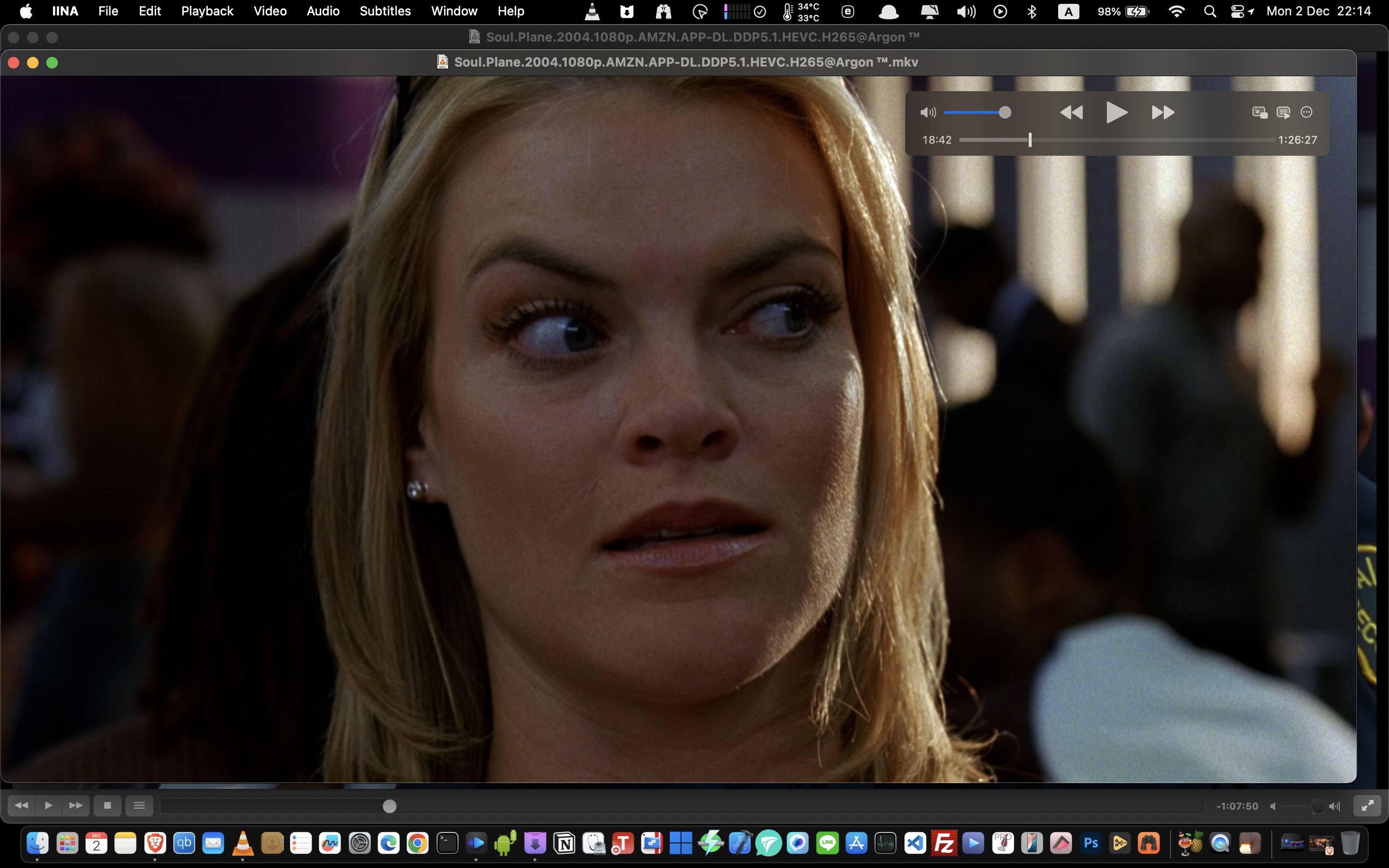
Task: Open Launchpad from the dock
Action: pyautogui.click(x=67, y=843)
